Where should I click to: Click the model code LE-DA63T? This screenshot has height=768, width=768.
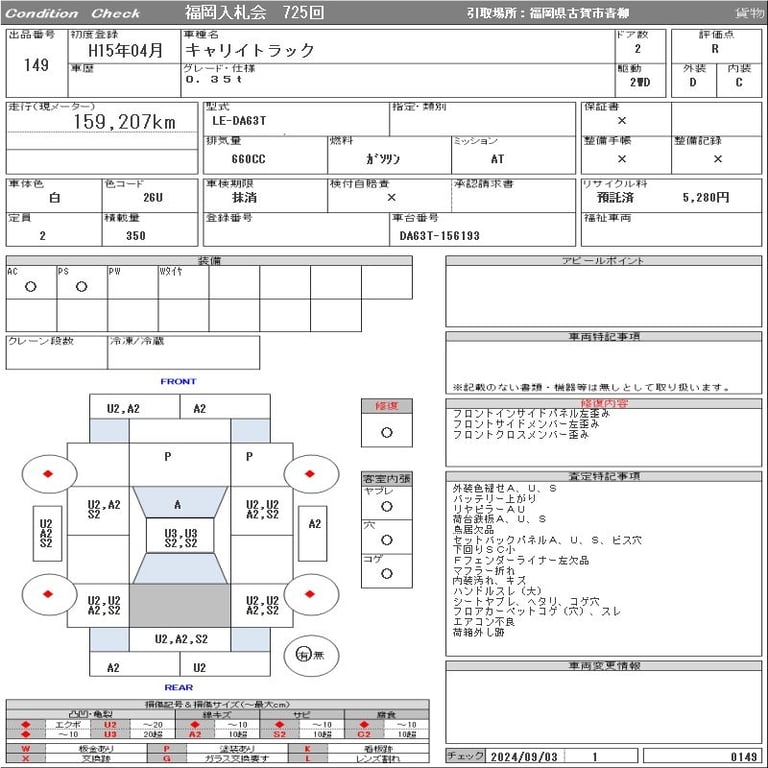point(239,120)
